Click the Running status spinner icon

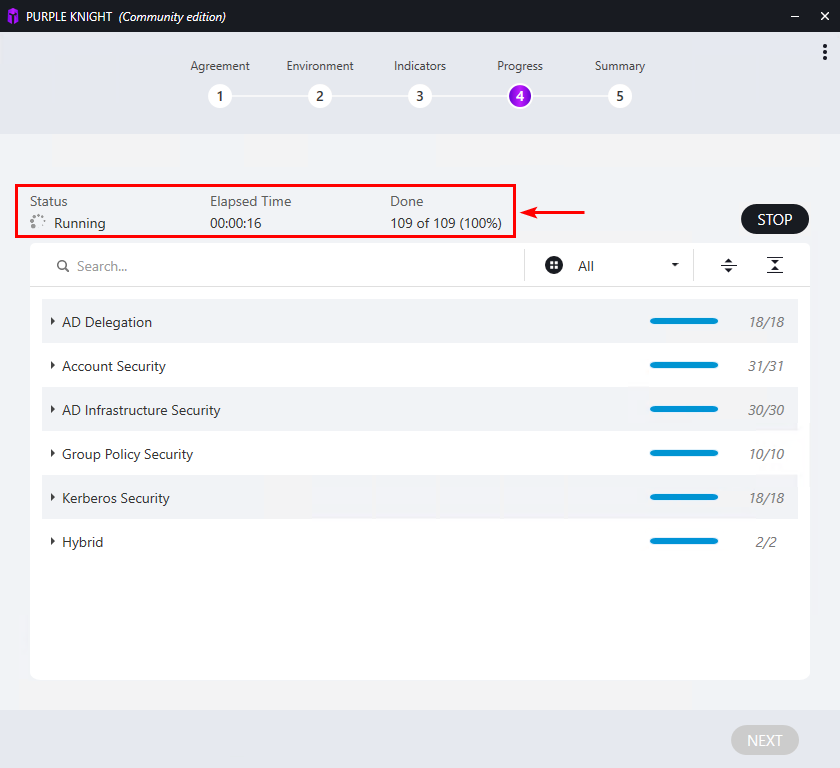(38, 223)
